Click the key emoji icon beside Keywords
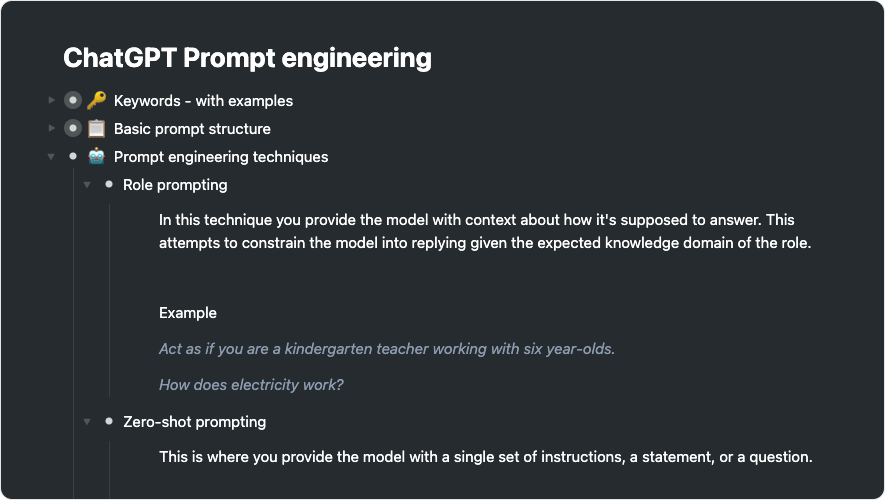 pos(96,101)
